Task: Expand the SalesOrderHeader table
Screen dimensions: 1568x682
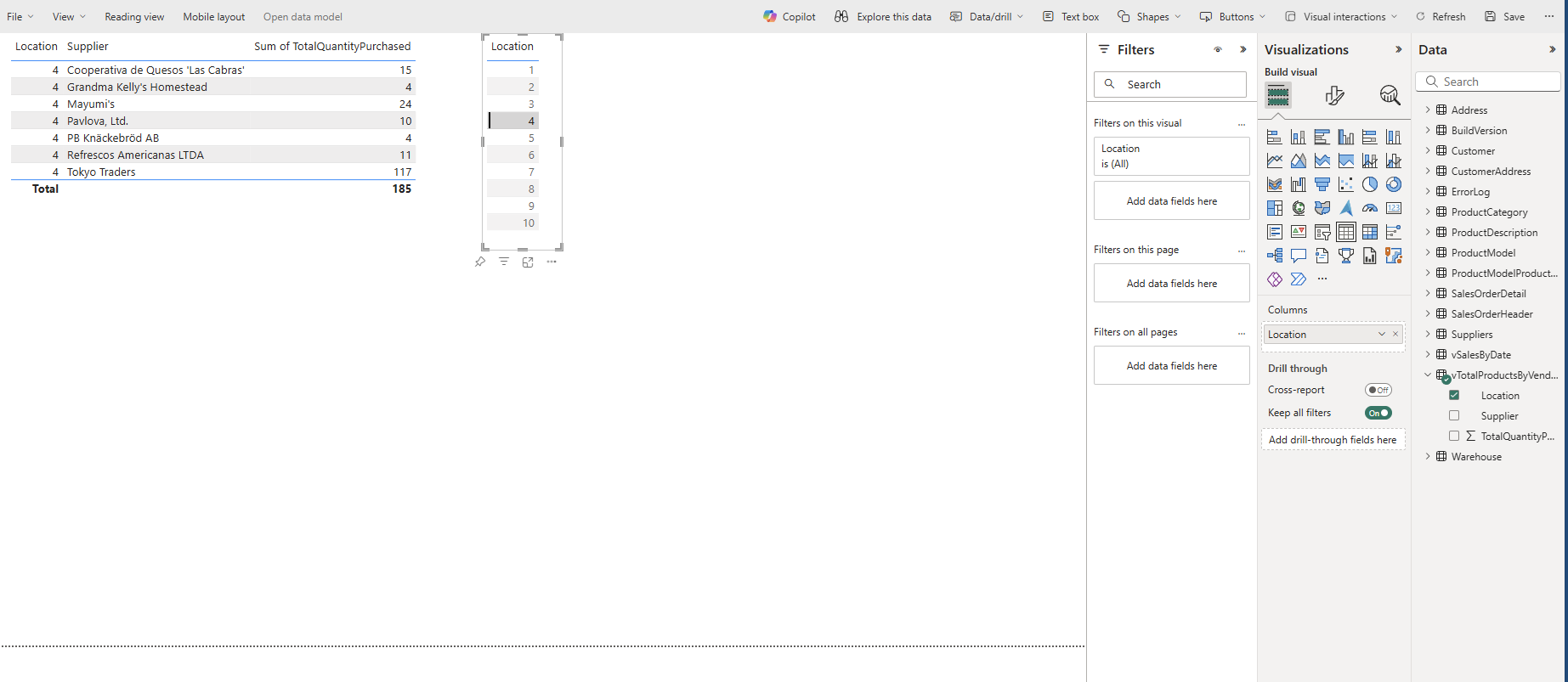Action: (1428, 313)
